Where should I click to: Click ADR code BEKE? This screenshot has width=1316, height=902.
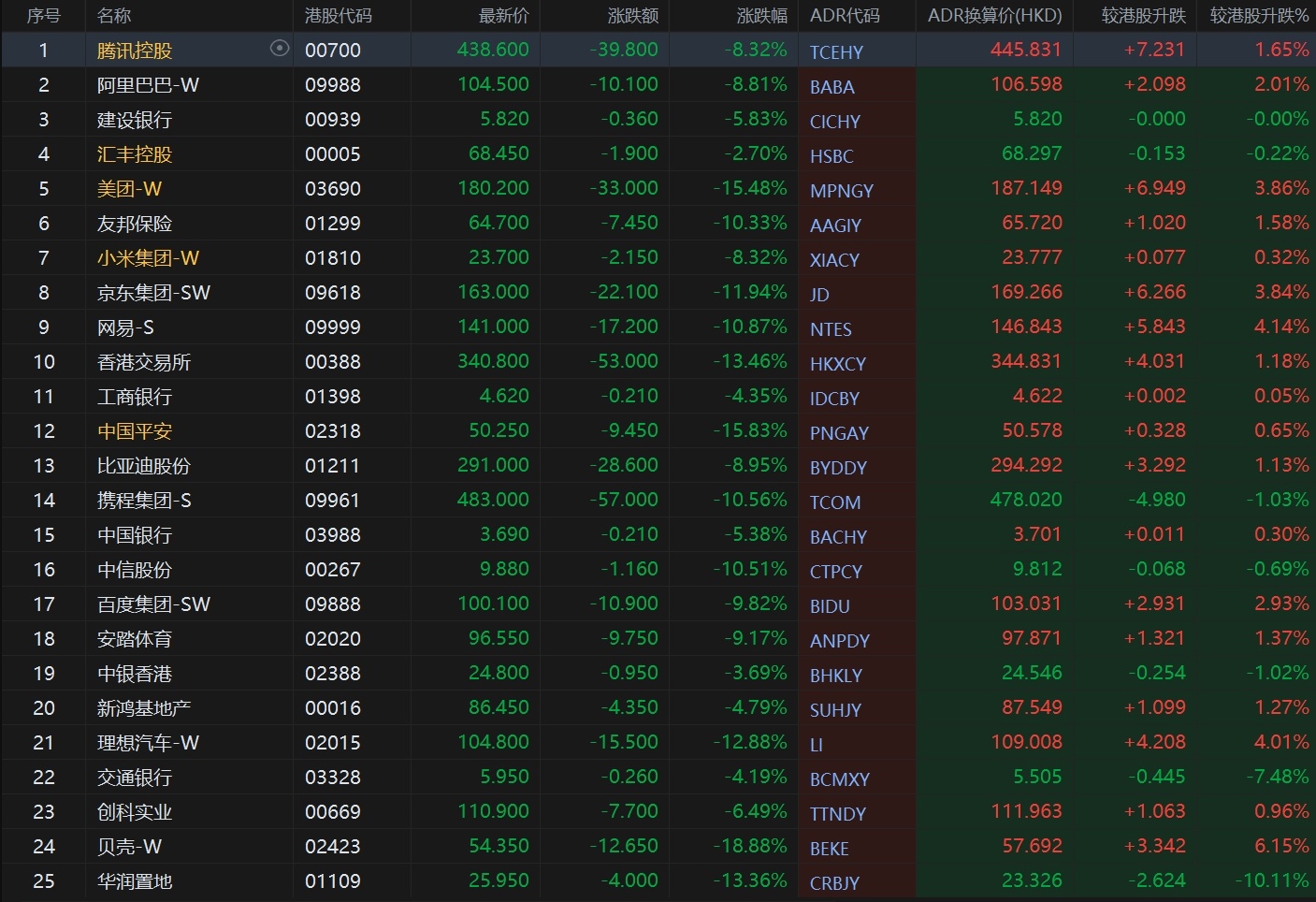[x=830, y=849]
